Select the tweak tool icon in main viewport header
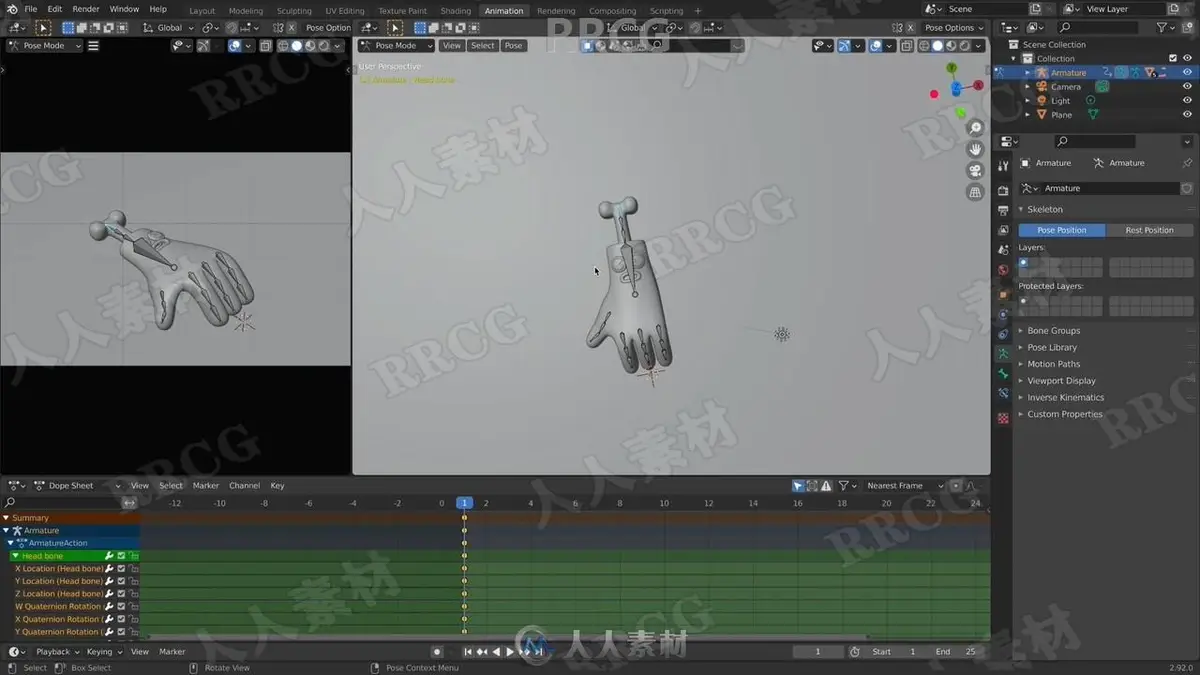Screen dimensions: 1200x675 [x=396, y=28]
